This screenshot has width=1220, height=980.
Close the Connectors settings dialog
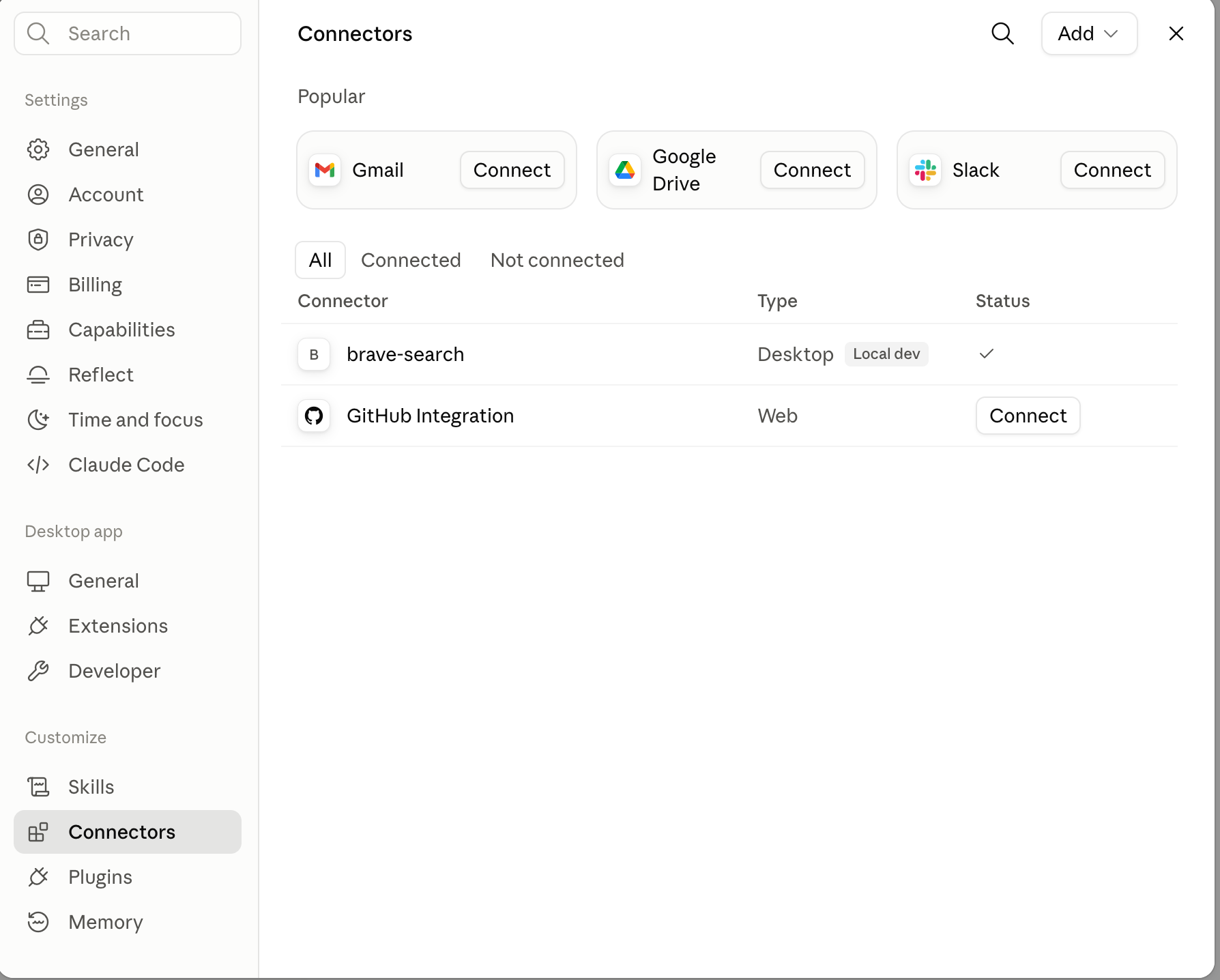(x=1176, y=33)
